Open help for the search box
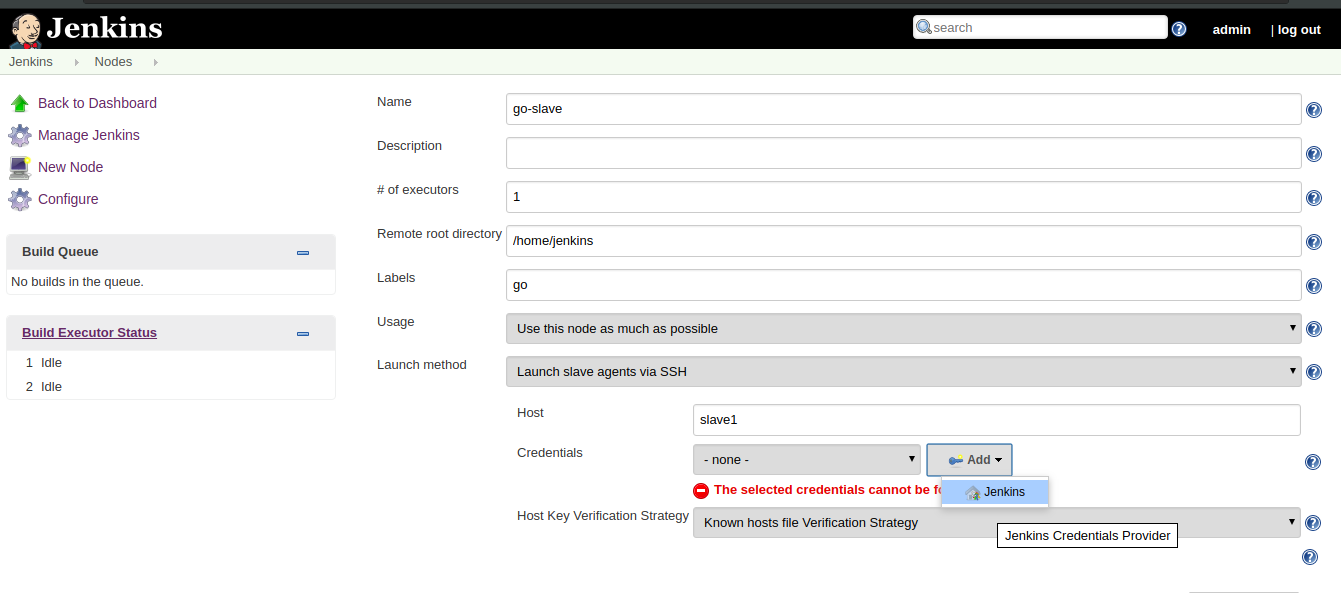 coord(1179,29)
